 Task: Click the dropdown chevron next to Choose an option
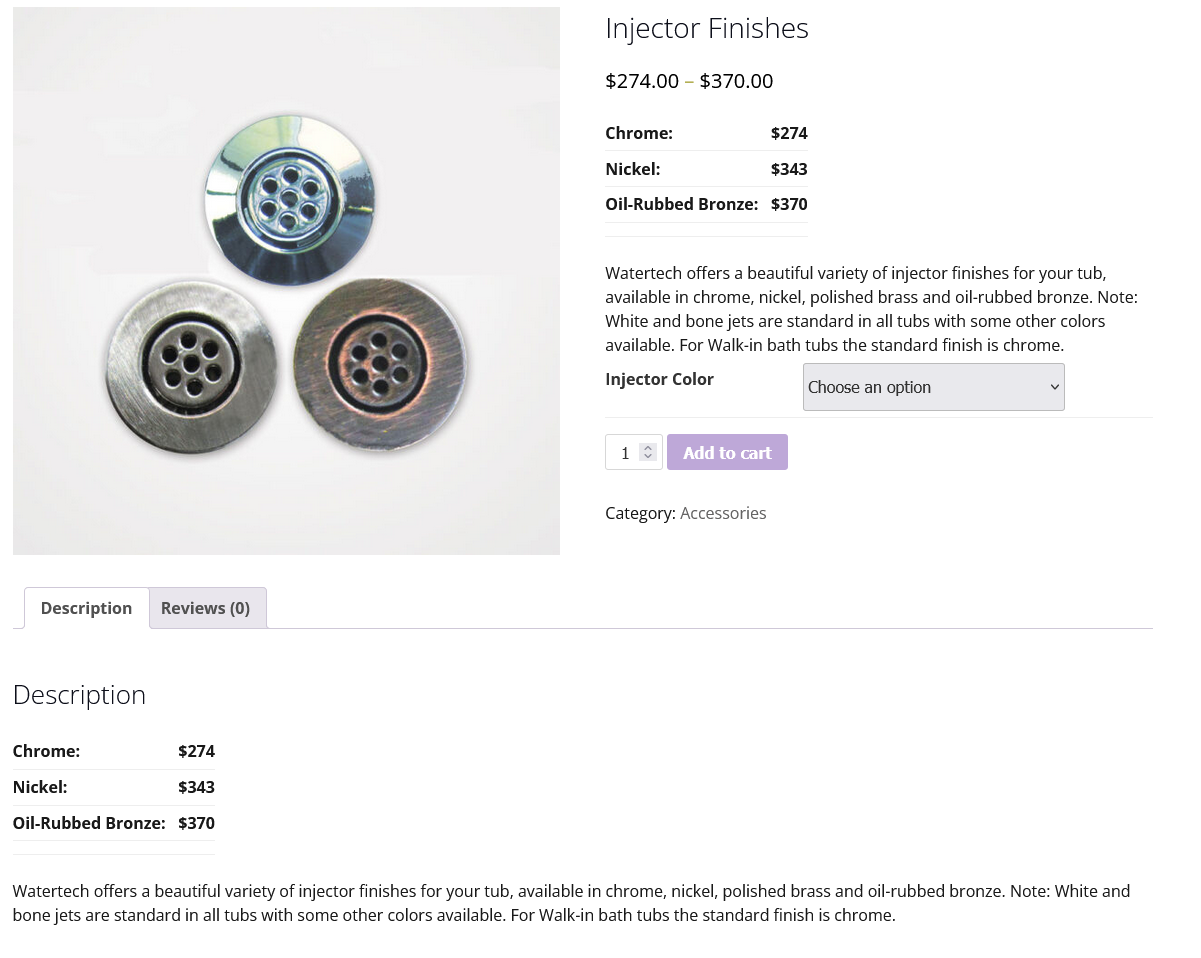tap(1053, 387)
